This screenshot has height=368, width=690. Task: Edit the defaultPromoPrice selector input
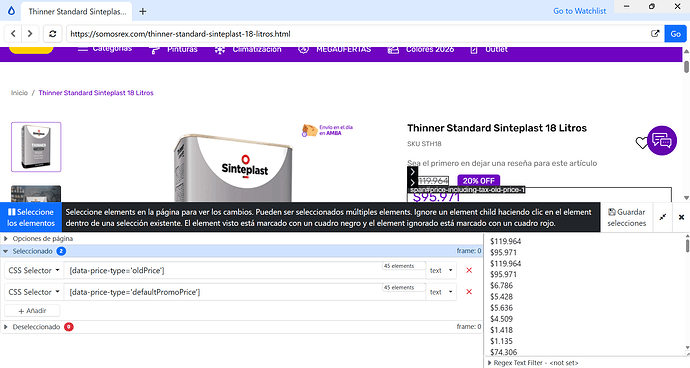[244, 292]
